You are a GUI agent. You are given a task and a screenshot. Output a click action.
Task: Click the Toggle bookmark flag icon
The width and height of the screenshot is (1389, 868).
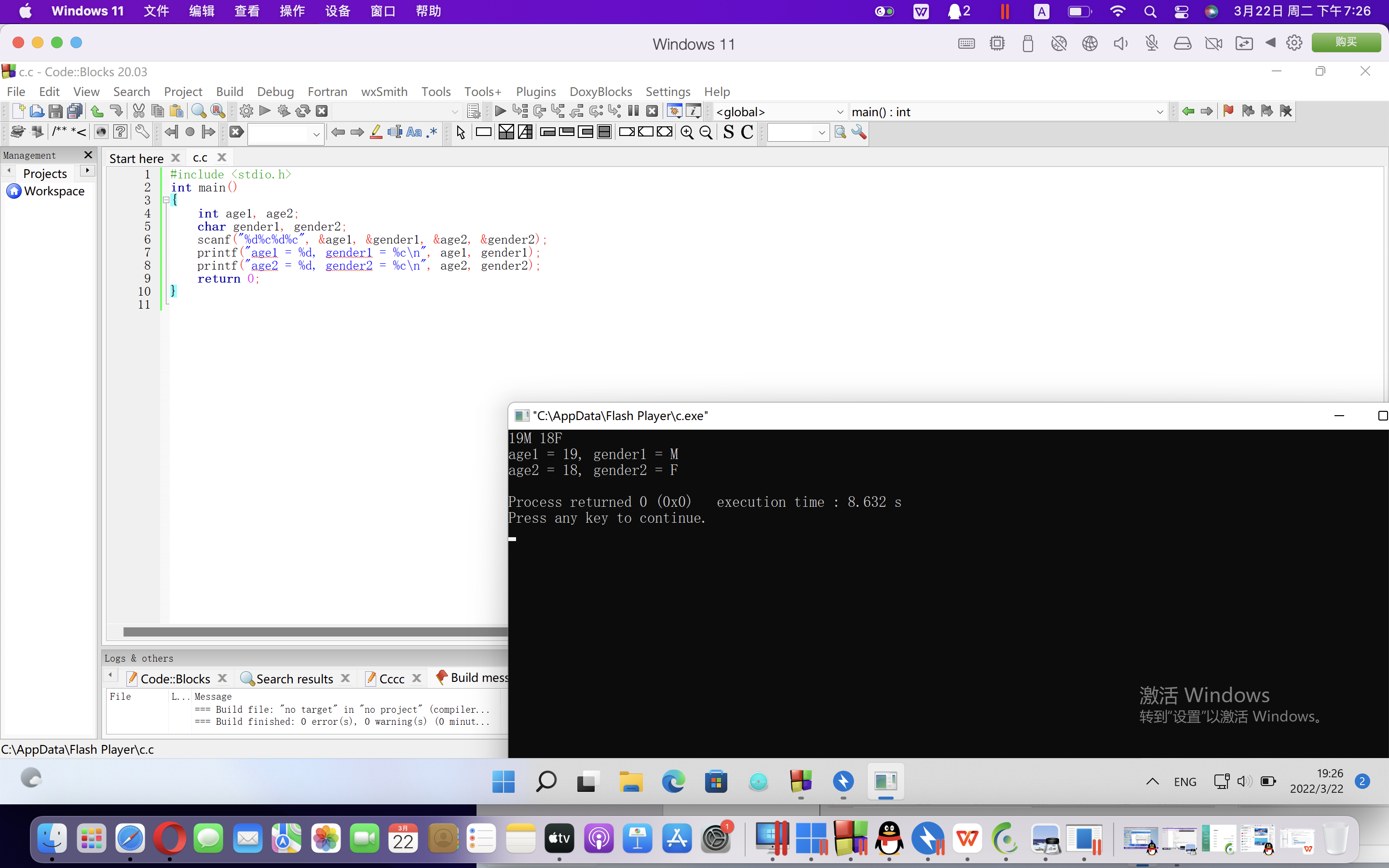click(1228, 111)
